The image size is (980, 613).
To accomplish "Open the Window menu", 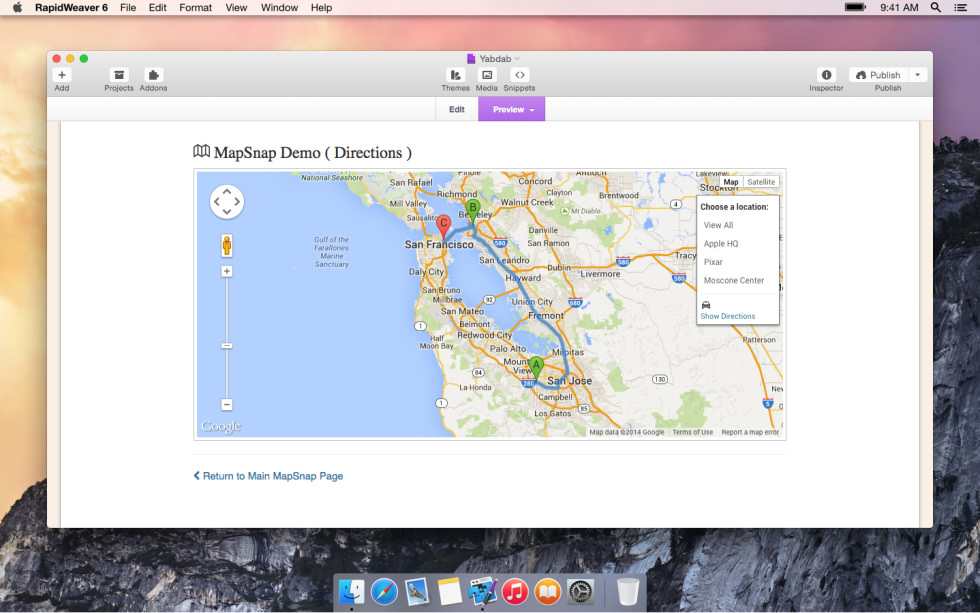I will [x=279, y=7].
